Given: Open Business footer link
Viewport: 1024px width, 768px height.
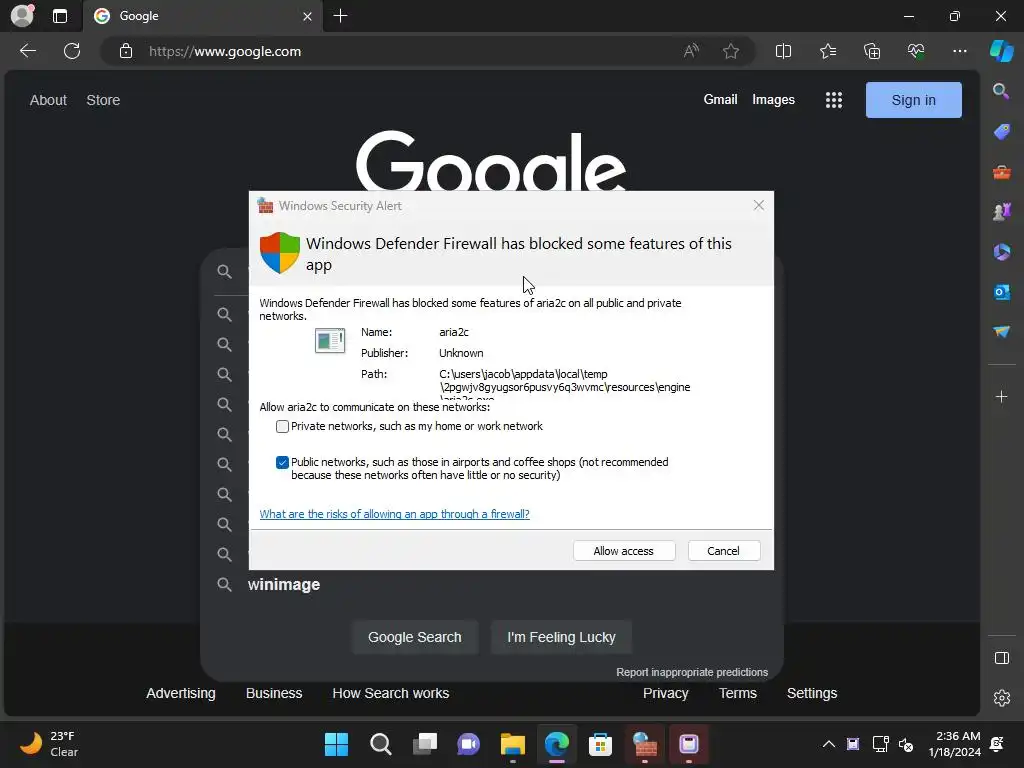Looking at the screenshot, I should [x=274, y=693].
